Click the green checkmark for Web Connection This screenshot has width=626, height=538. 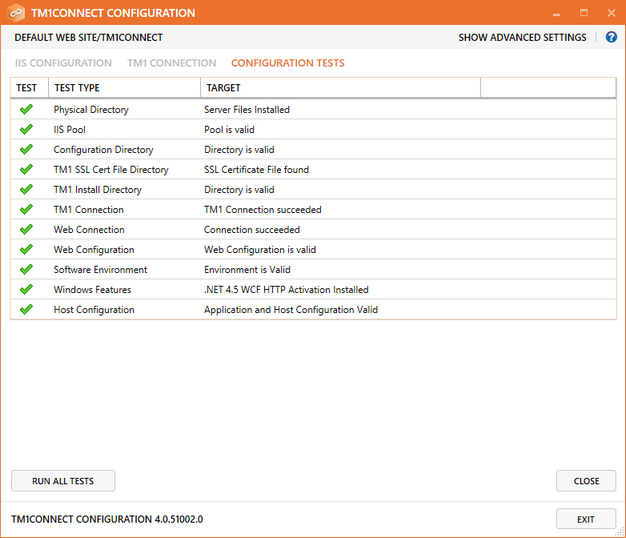coord(26,229)
